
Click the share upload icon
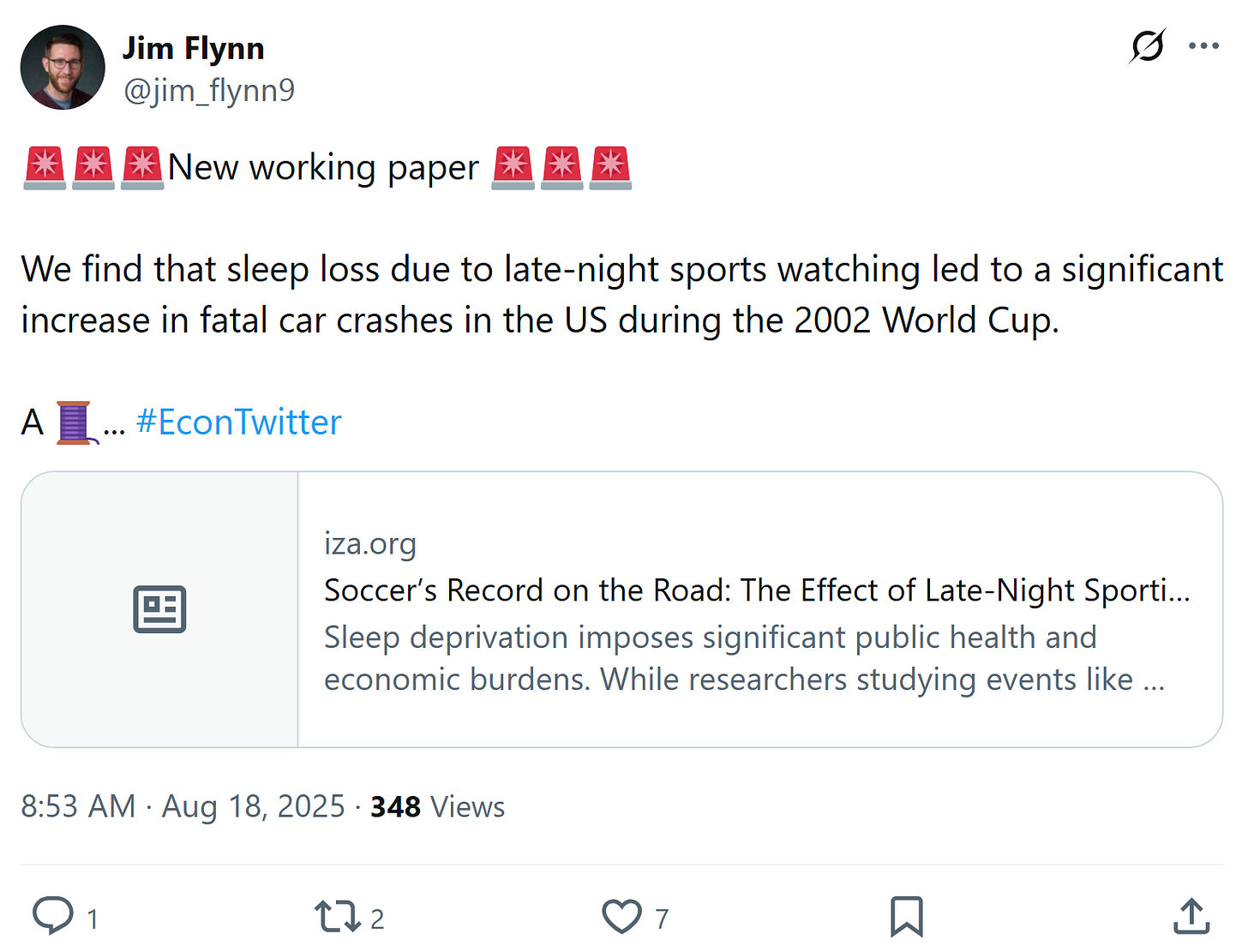point(1191,917)
